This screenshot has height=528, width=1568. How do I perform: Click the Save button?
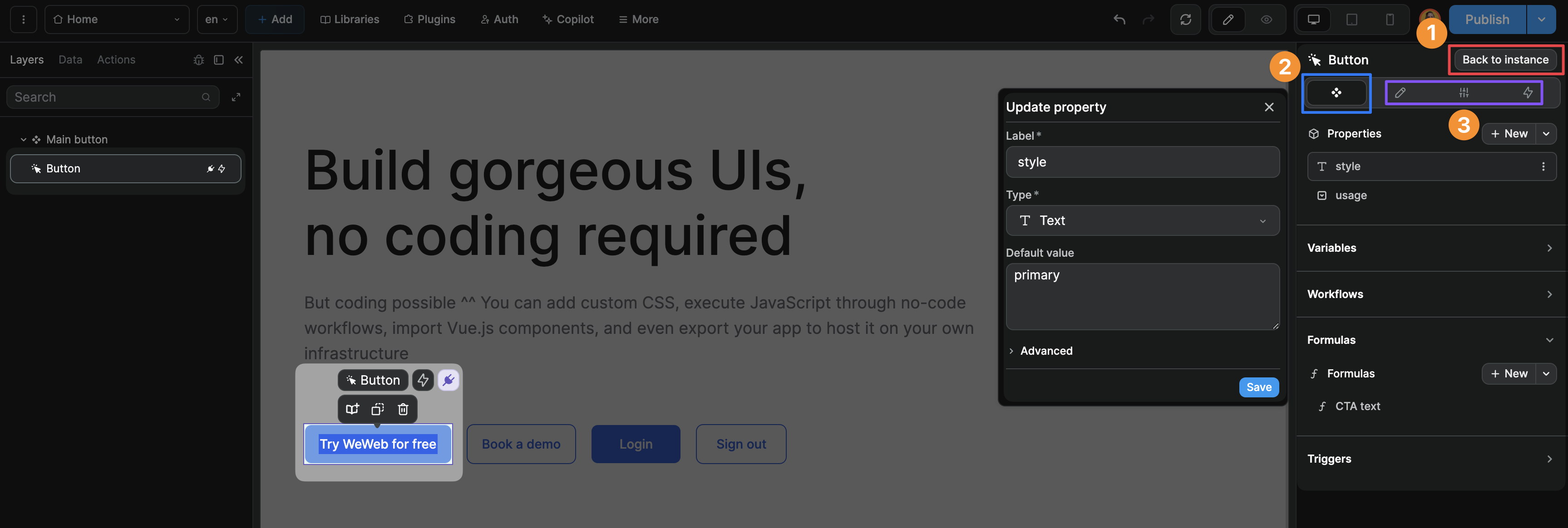tap(1258, 387)
